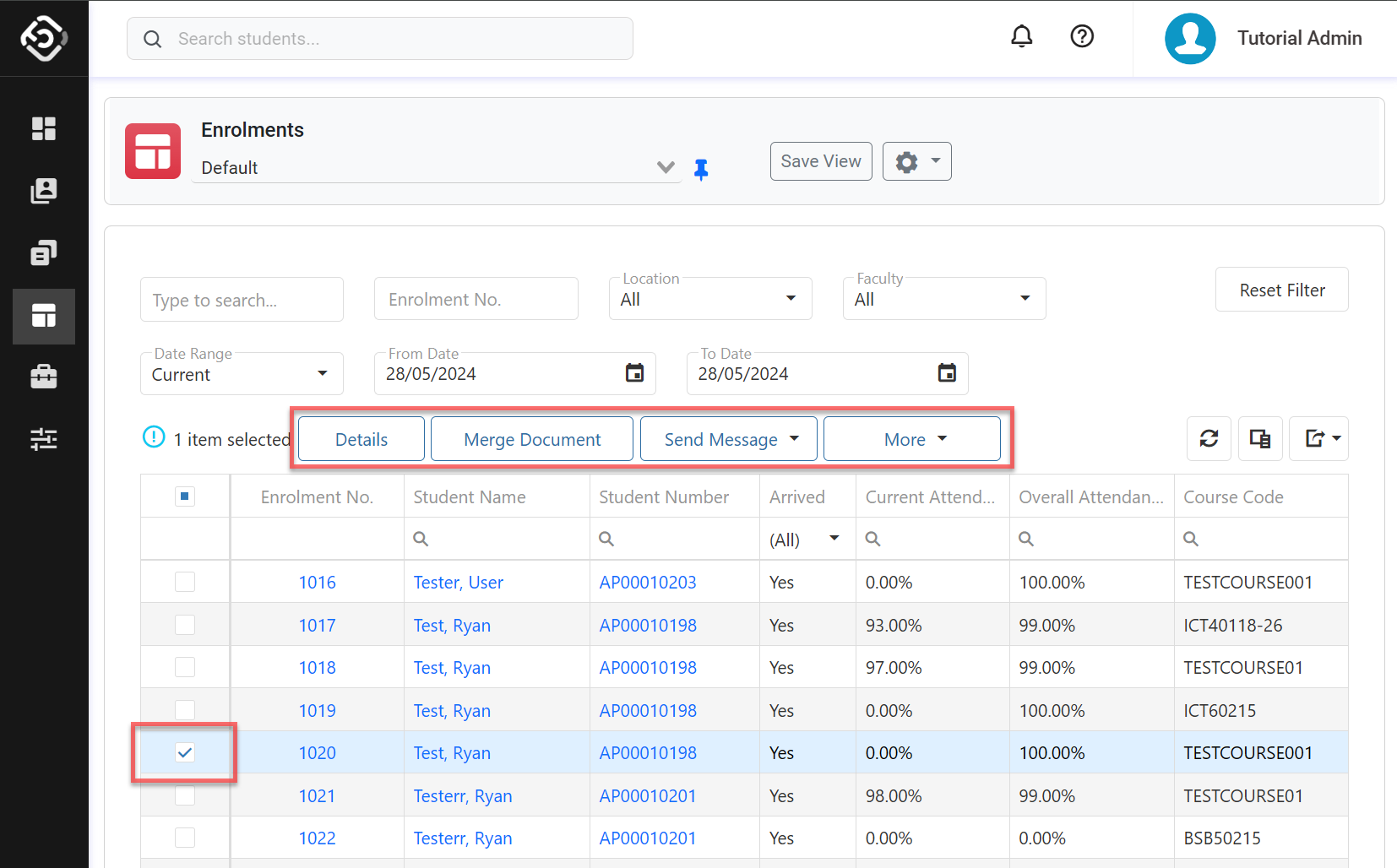Click the blue pin icon beside Default view
Viewport: 1397px width, 868px height.
[x=701, y=170]
